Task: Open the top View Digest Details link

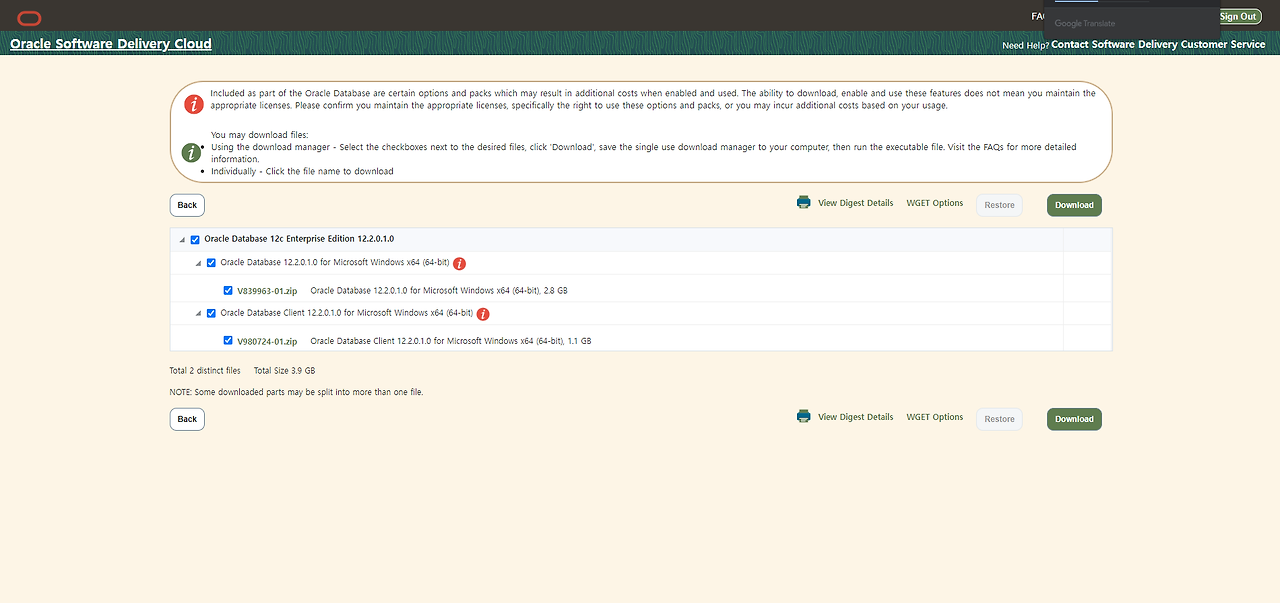Action: pyautogui.click(x=855, y=203)
